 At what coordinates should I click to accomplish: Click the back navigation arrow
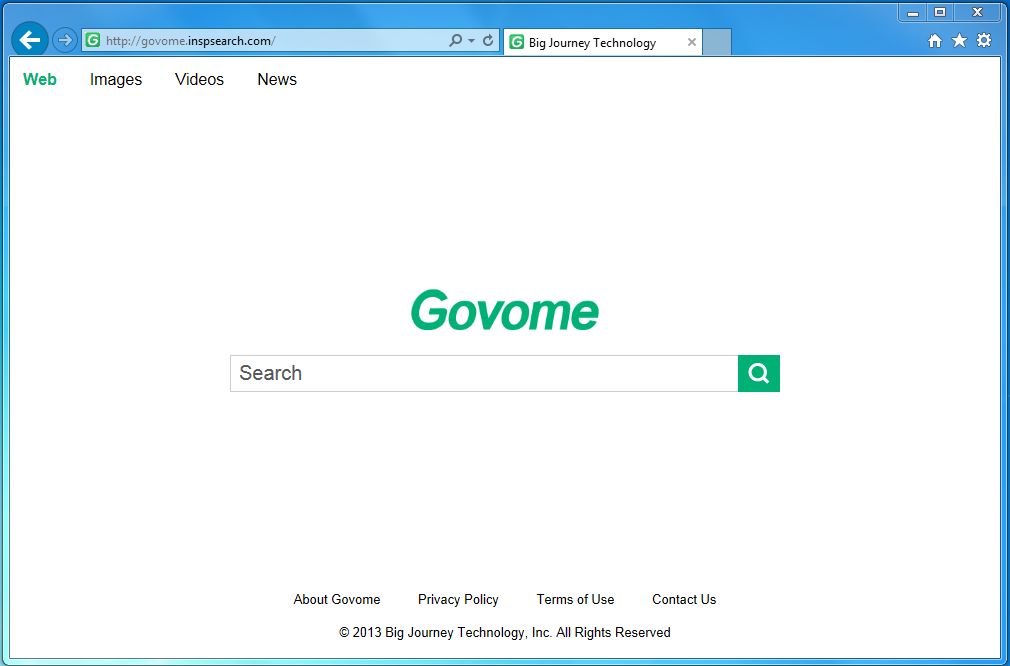click(28, 39)
